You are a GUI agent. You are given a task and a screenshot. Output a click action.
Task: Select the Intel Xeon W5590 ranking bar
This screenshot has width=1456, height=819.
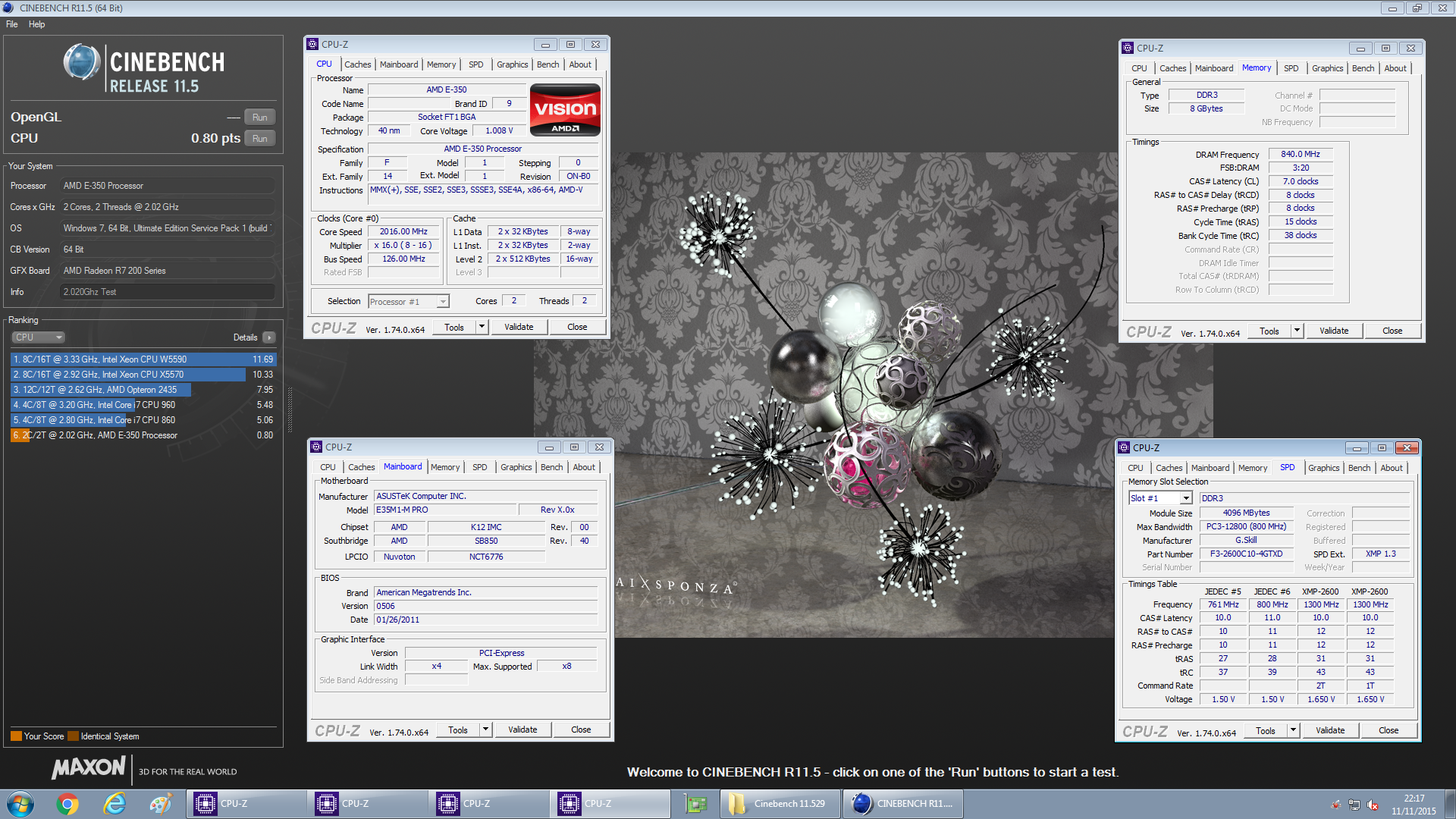coord(143,359)
